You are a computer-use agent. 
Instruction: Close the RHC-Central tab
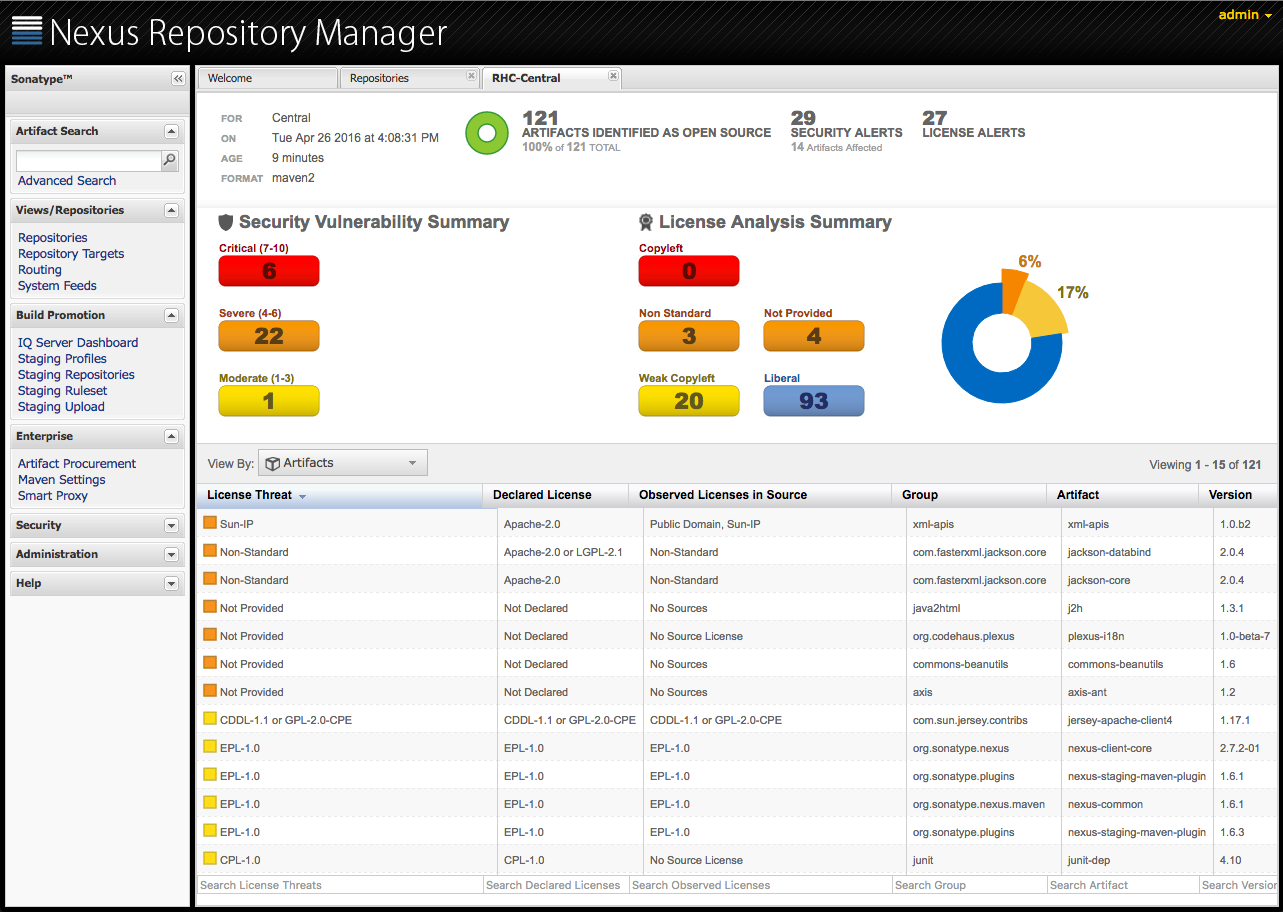point(613,76)
